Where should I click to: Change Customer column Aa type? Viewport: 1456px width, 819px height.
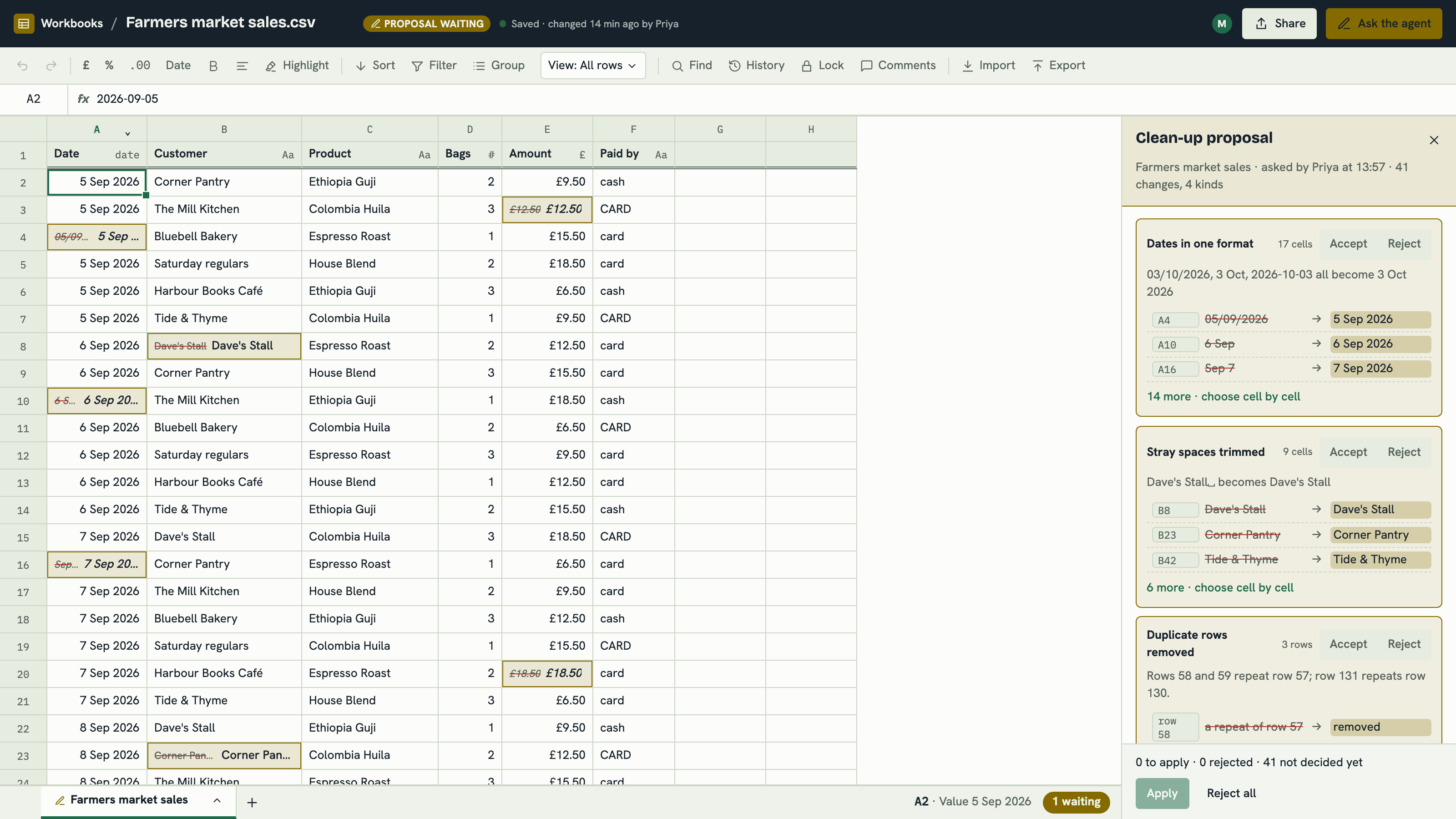[x=288, y=154]
